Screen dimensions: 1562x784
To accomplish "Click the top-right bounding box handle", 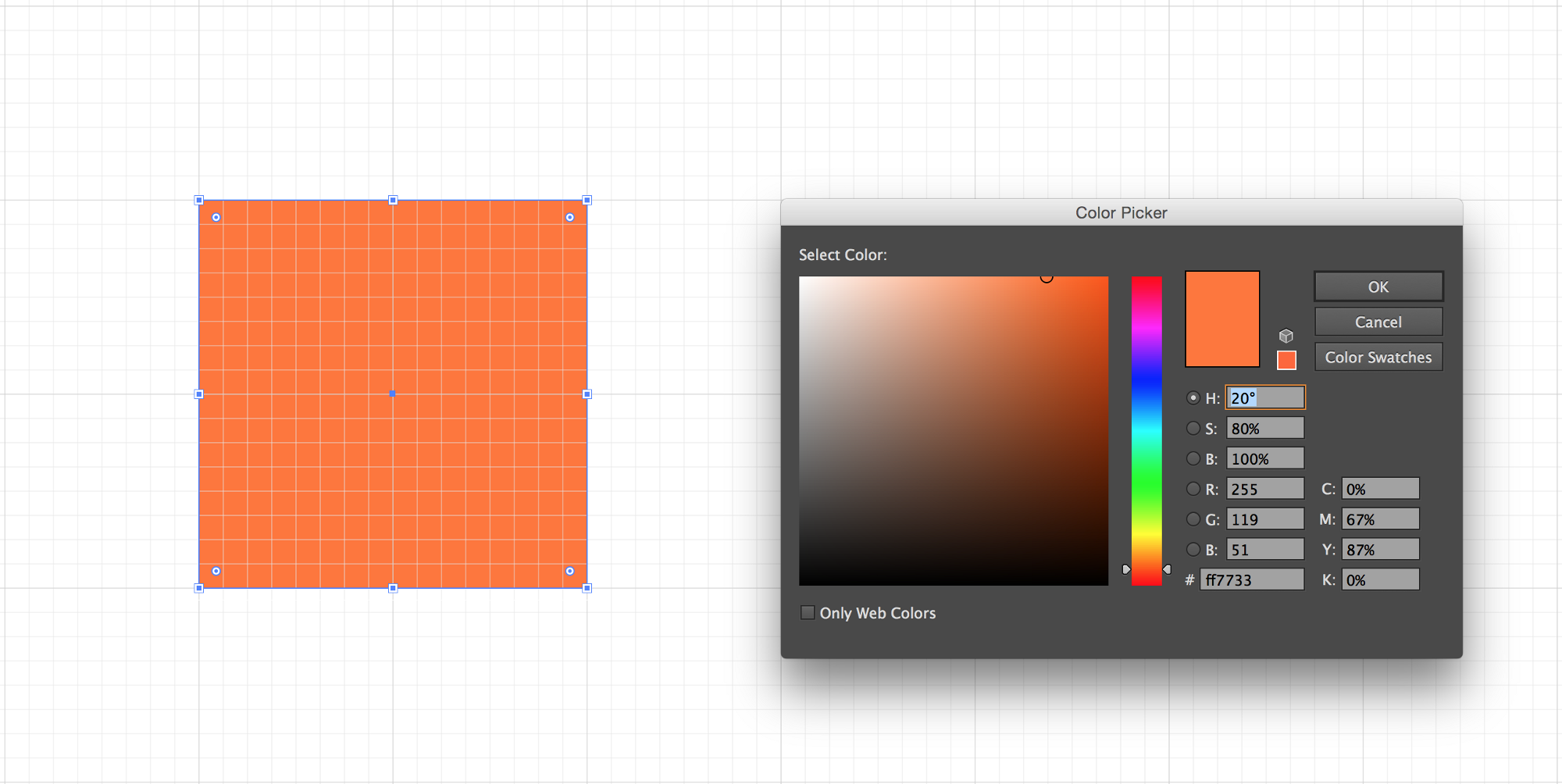I will [587, 201].
